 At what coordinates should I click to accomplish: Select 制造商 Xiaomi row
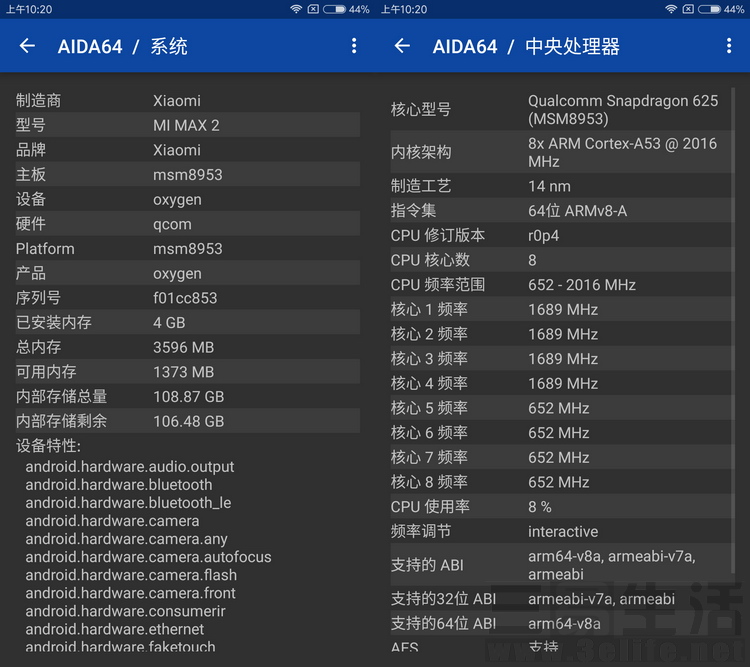[188, 100]
